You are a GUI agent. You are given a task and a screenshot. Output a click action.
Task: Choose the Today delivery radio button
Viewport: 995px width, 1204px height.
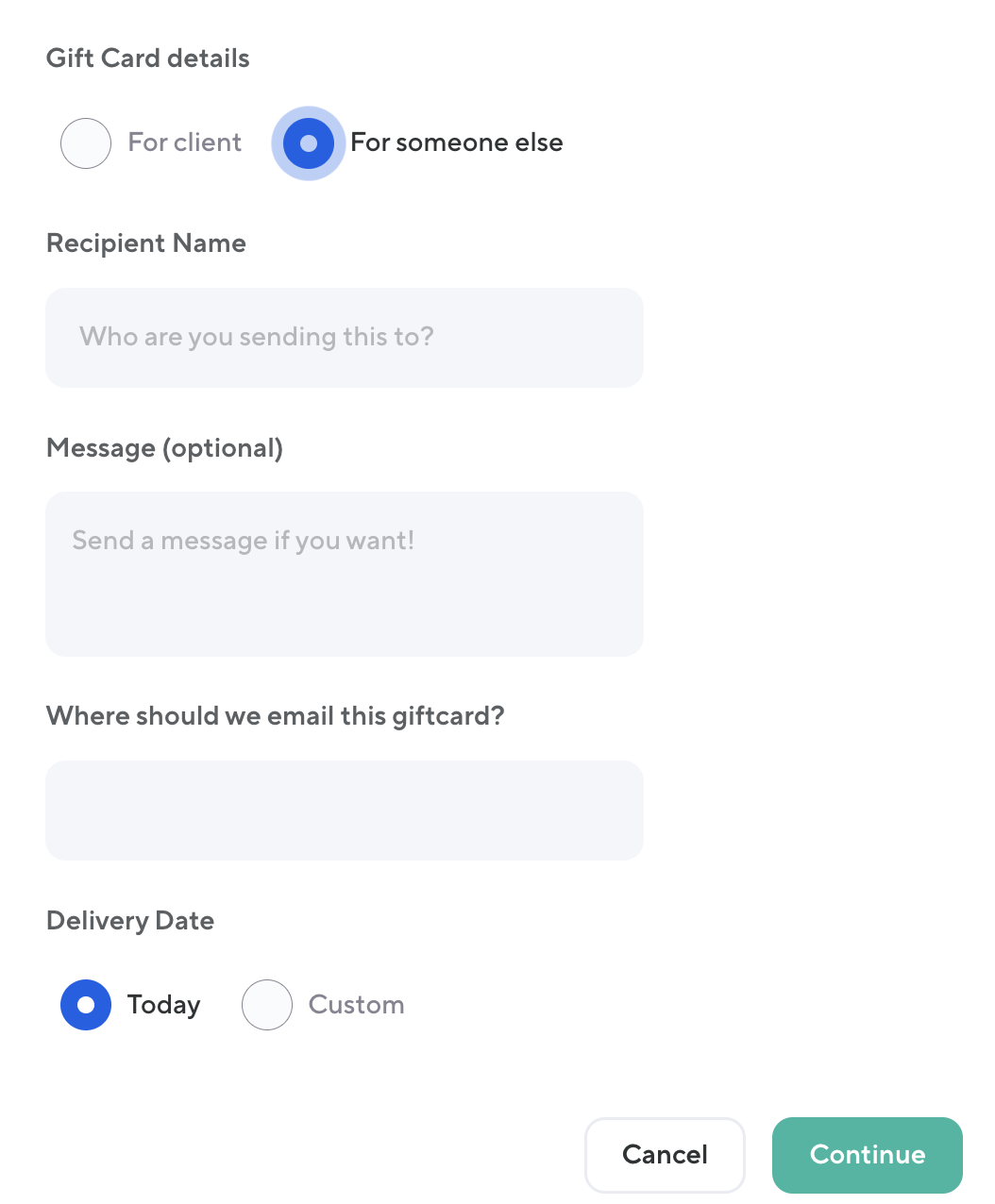click(86, 1005)
